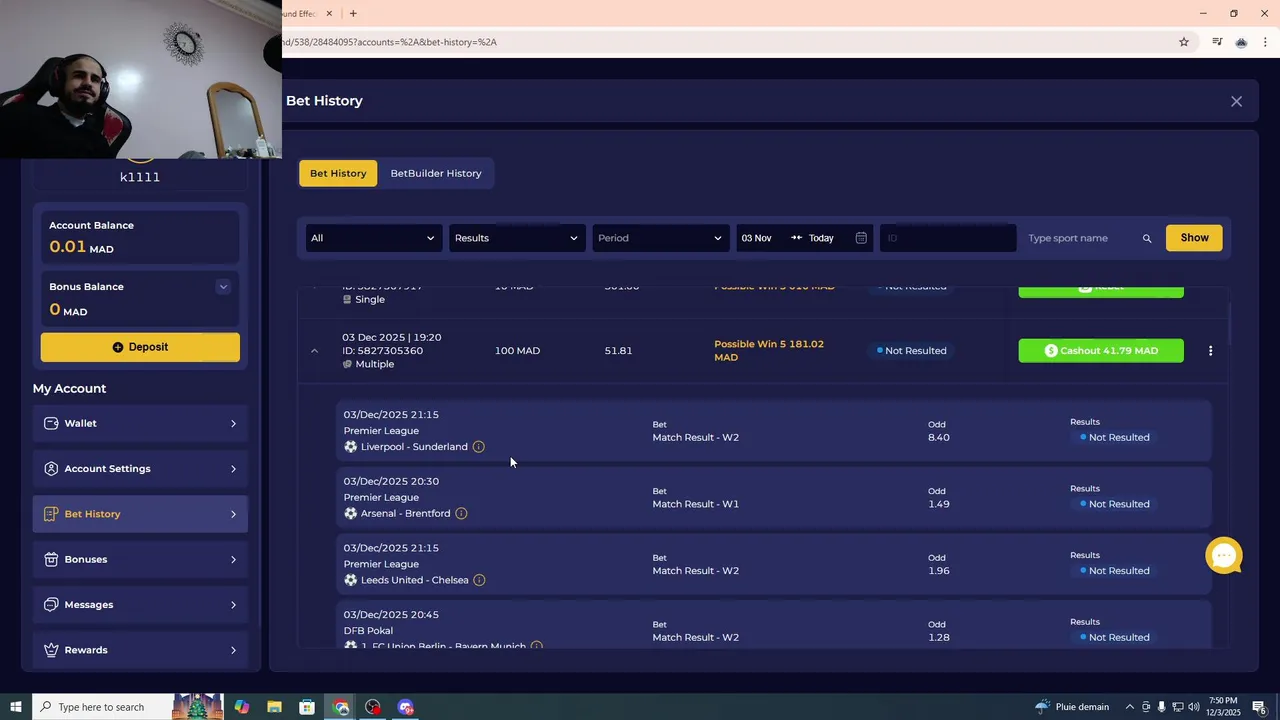Click the Arsenal - Brentford match name

pos(406,514)
